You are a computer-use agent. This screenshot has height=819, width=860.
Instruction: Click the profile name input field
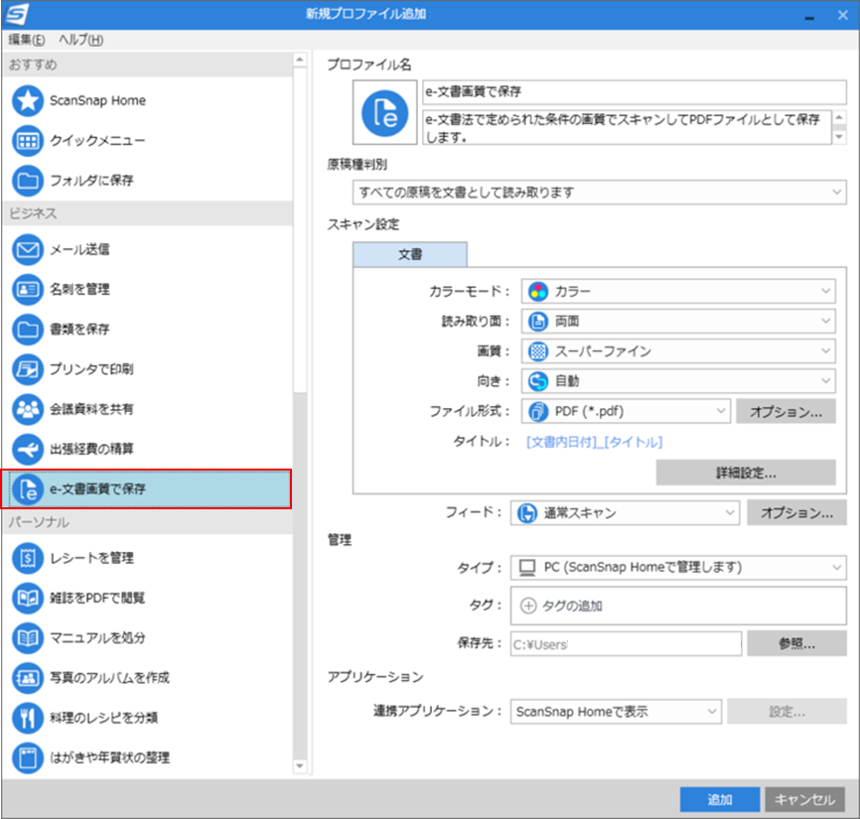pos(634,92)
